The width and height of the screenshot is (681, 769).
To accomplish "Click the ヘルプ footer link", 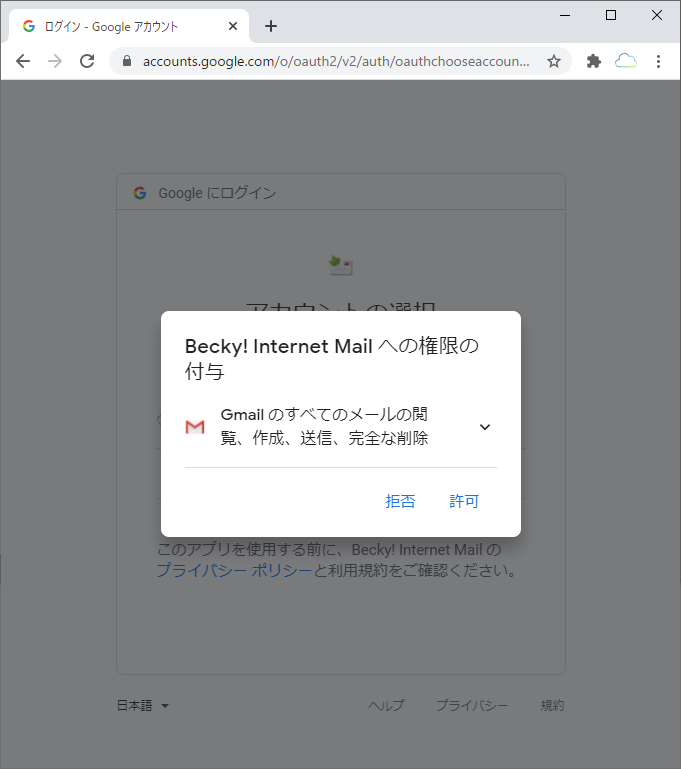I will tap(386, 706).
